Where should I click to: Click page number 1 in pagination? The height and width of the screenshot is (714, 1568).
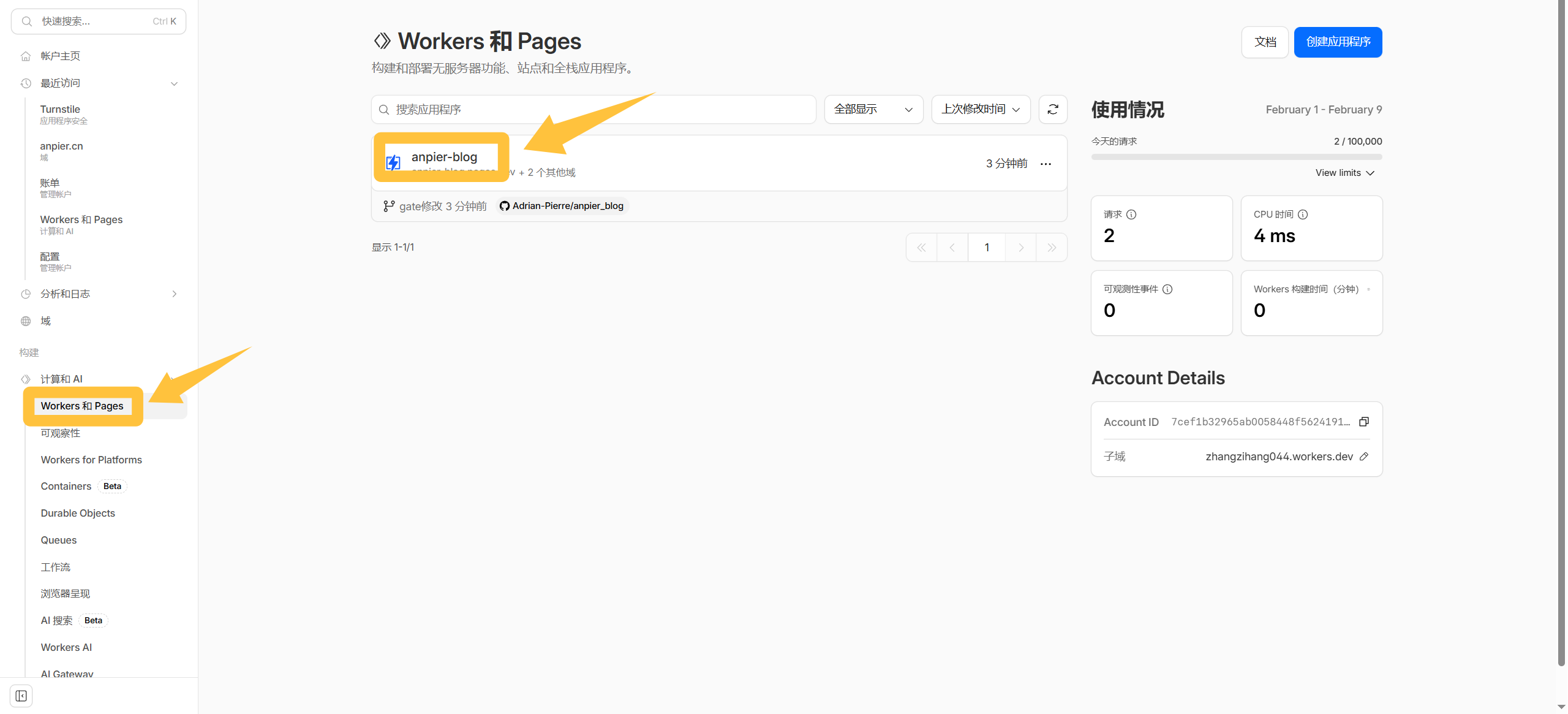pos(987,248)
